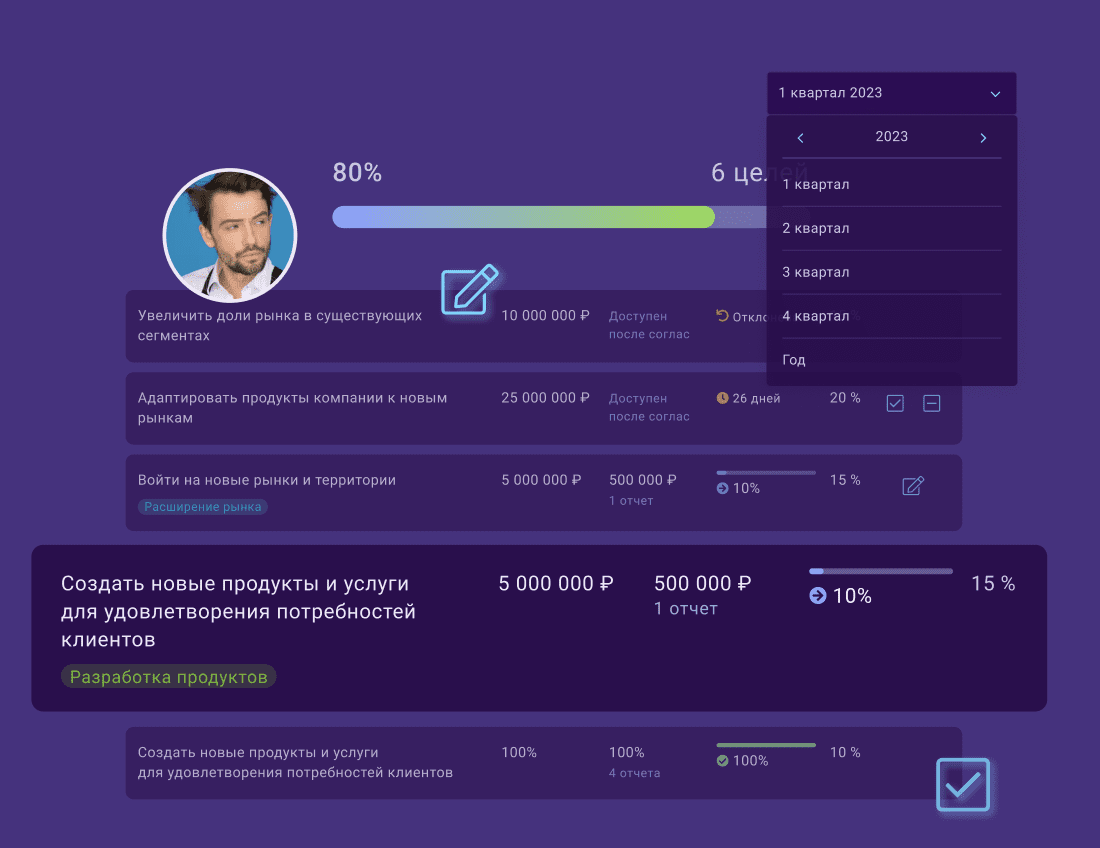Click the 10% arrow icon in highlighted card
This screenshot has height=848, width=1100.
point(818,595)
